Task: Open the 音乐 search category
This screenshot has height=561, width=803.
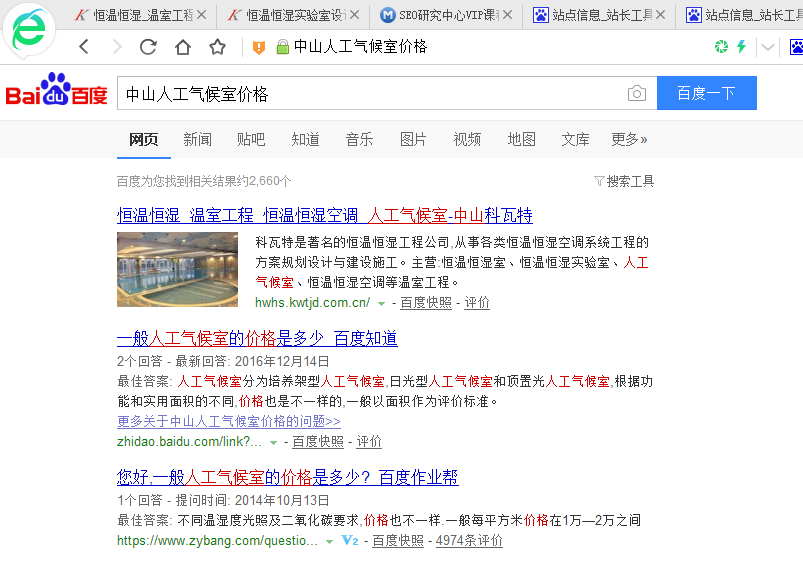Action: [x=359, y=139]
